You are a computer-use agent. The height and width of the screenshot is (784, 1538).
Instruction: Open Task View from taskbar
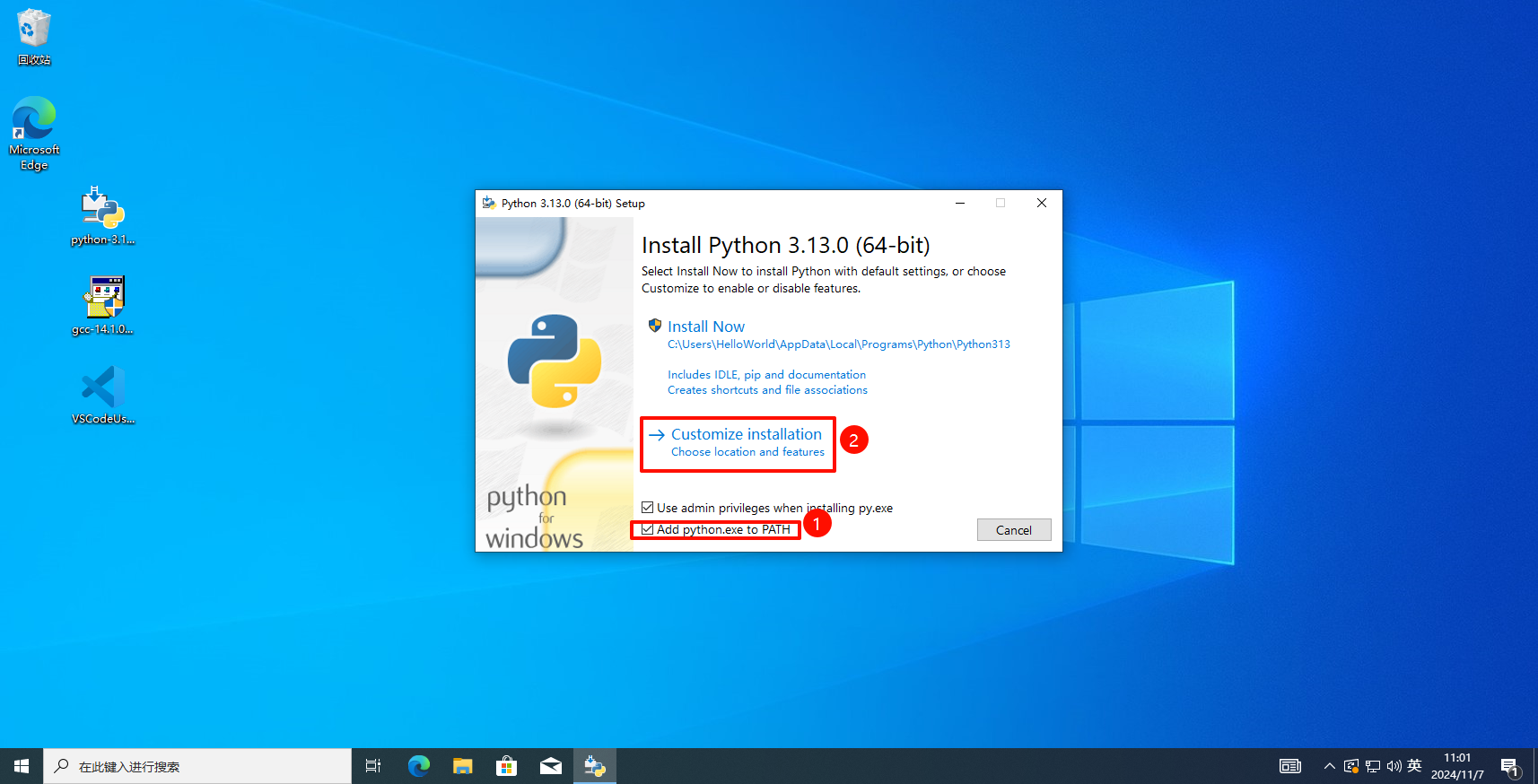point(373,766)
